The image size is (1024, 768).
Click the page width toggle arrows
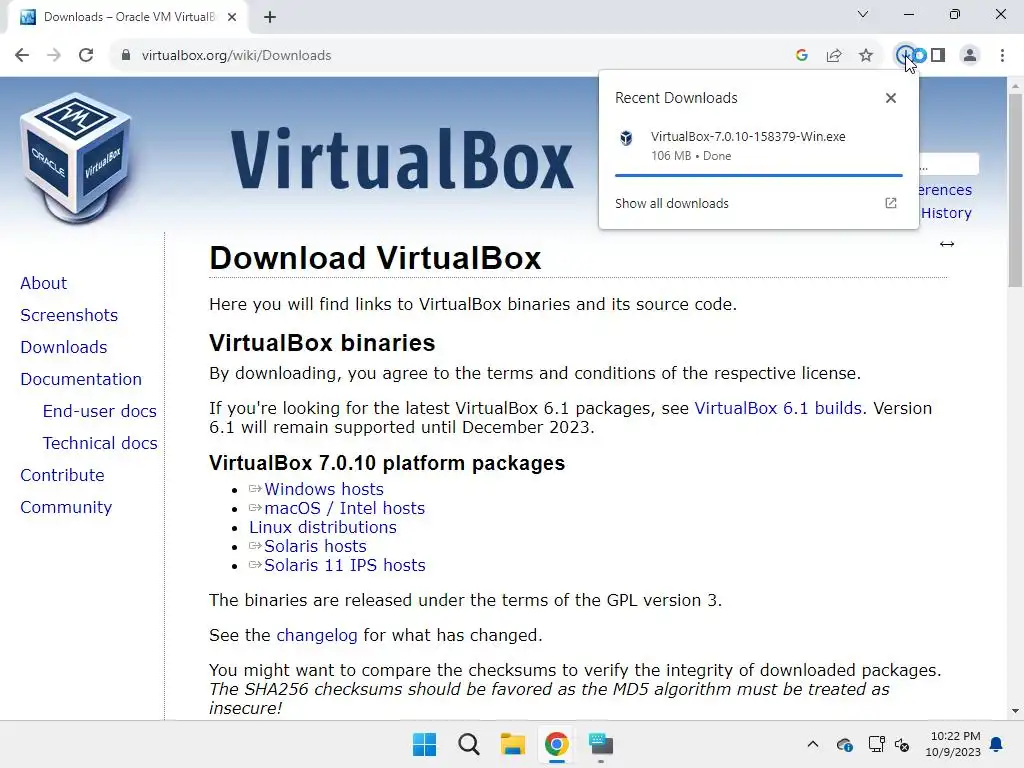pos(947,244)
